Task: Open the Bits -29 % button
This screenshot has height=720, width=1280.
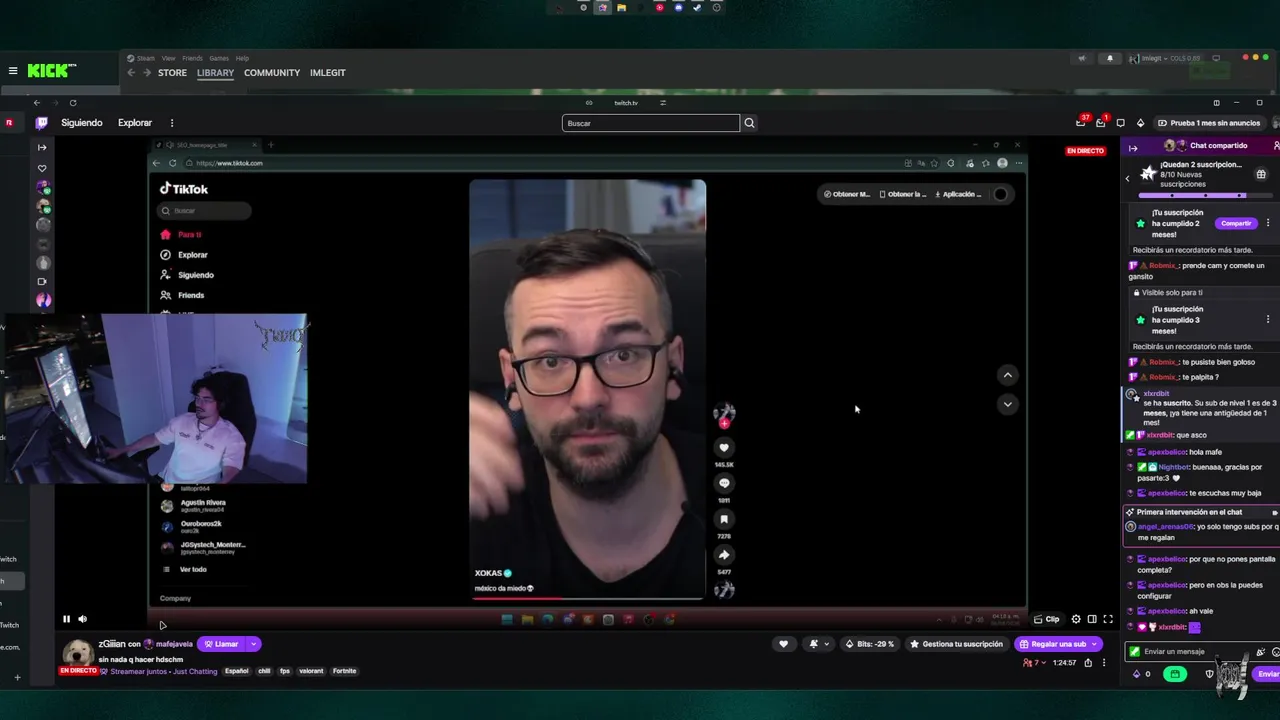Action: tap(869, 644)
